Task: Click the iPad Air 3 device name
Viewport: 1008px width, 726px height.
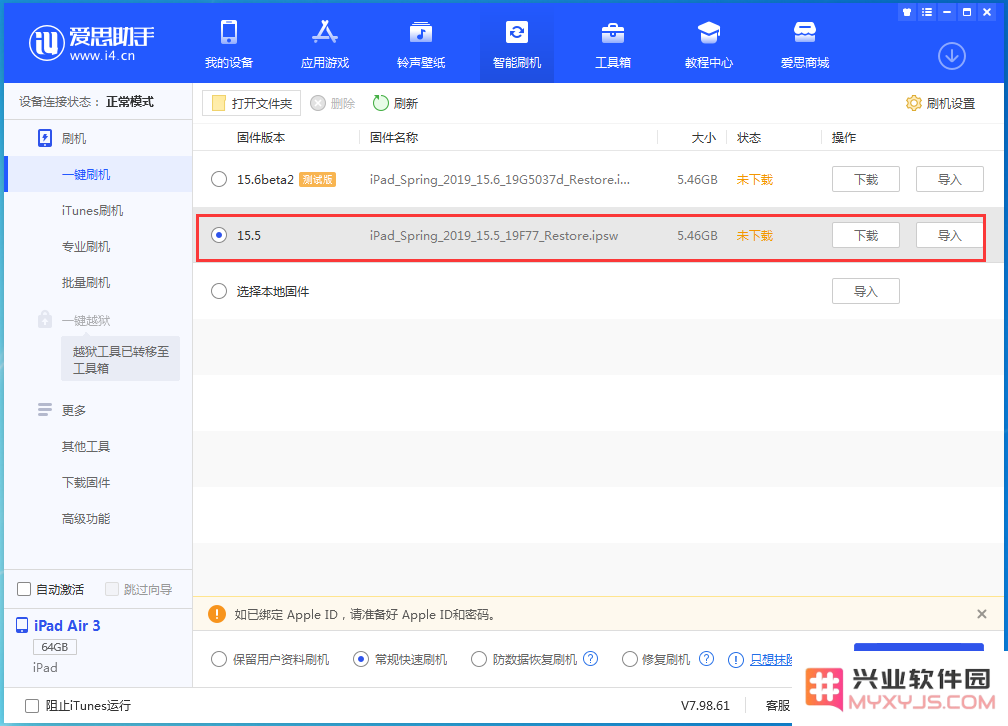Action: tap(67, 625)
